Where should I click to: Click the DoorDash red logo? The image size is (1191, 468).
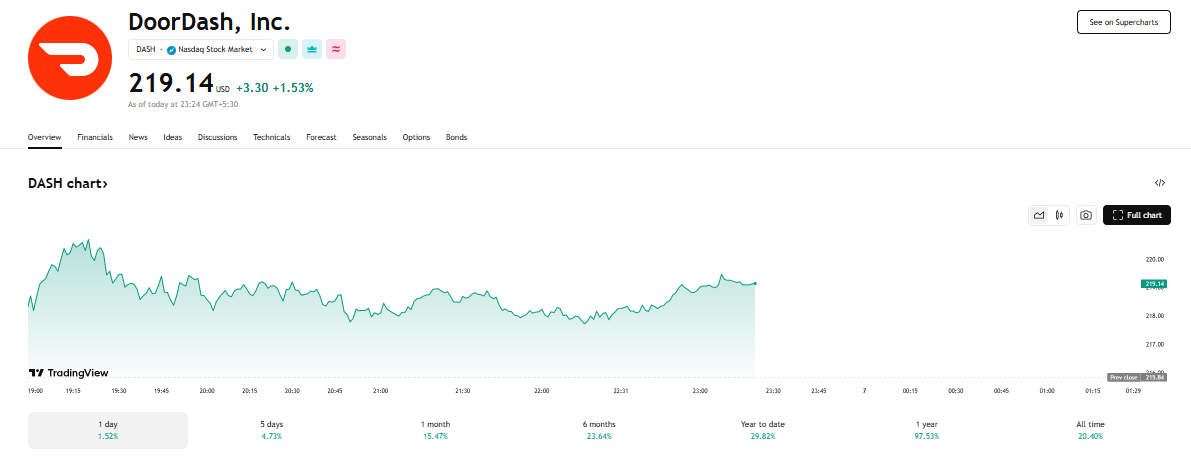70,57
